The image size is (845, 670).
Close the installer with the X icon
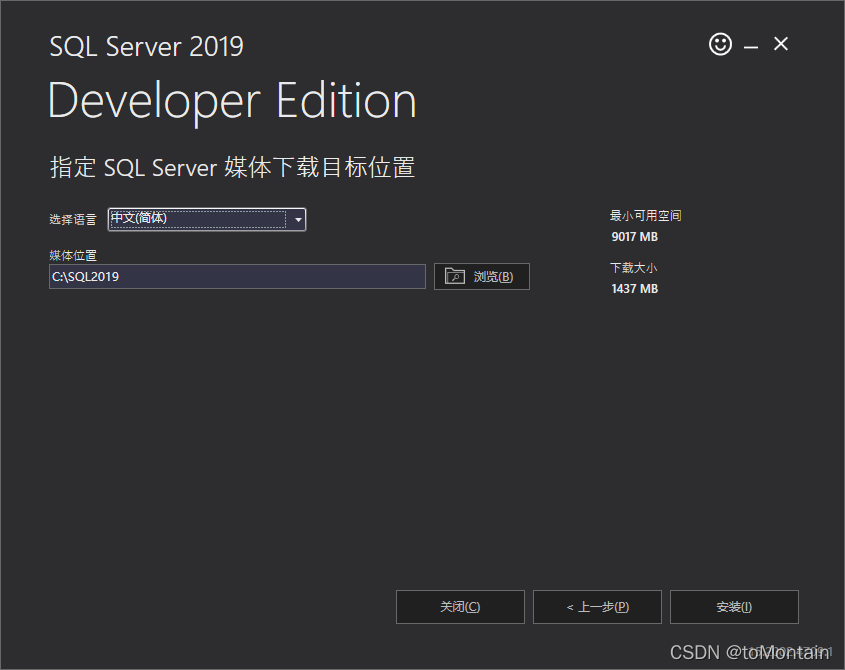(x=781, y=44)
